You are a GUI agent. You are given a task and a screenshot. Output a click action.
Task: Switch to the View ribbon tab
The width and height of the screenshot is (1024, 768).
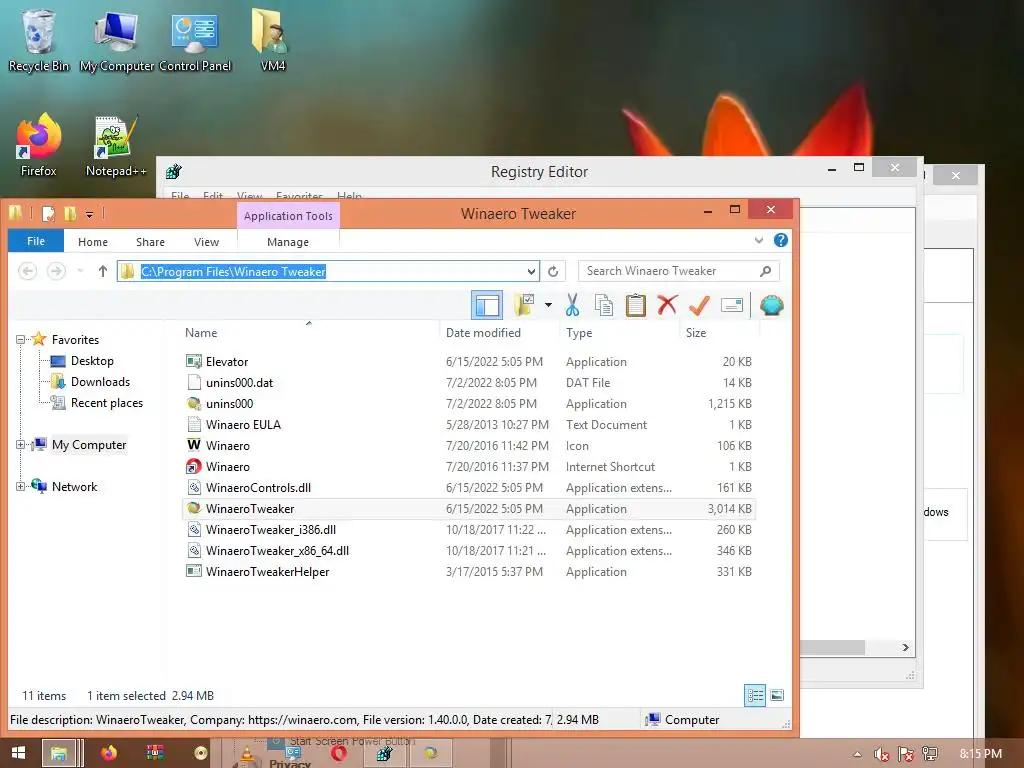coord(206,242)
